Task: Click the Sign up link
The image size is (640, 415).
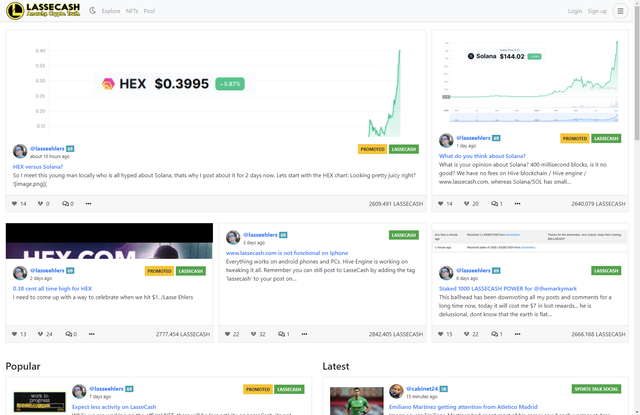Action: (597, 11)
